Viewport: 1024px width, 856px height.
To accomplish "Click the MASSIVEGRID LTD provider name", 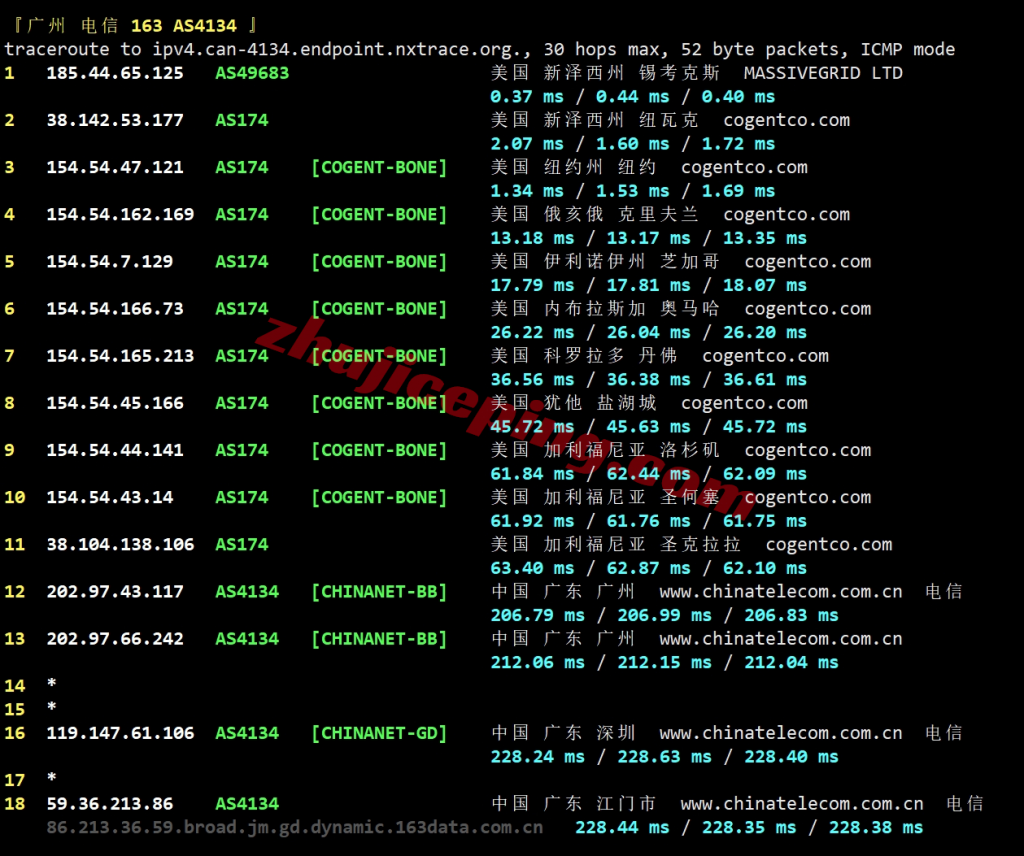I will click(x=823, y=73).
